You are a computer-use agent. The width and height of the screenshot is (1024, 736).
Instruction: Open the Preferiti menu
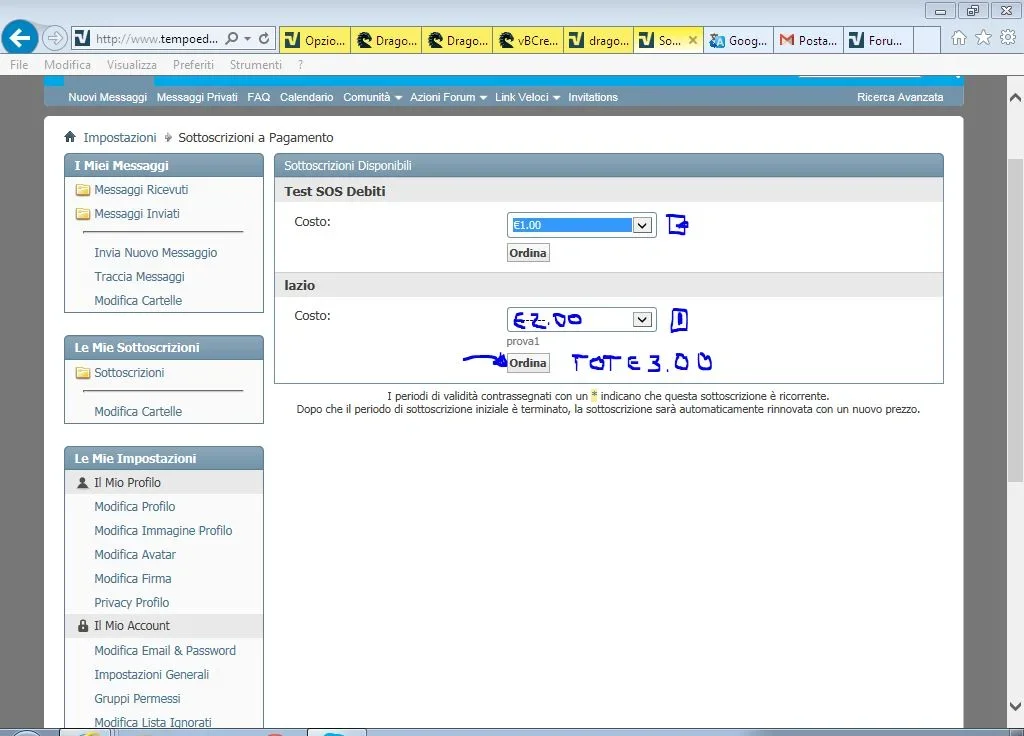tap(193, 65)
